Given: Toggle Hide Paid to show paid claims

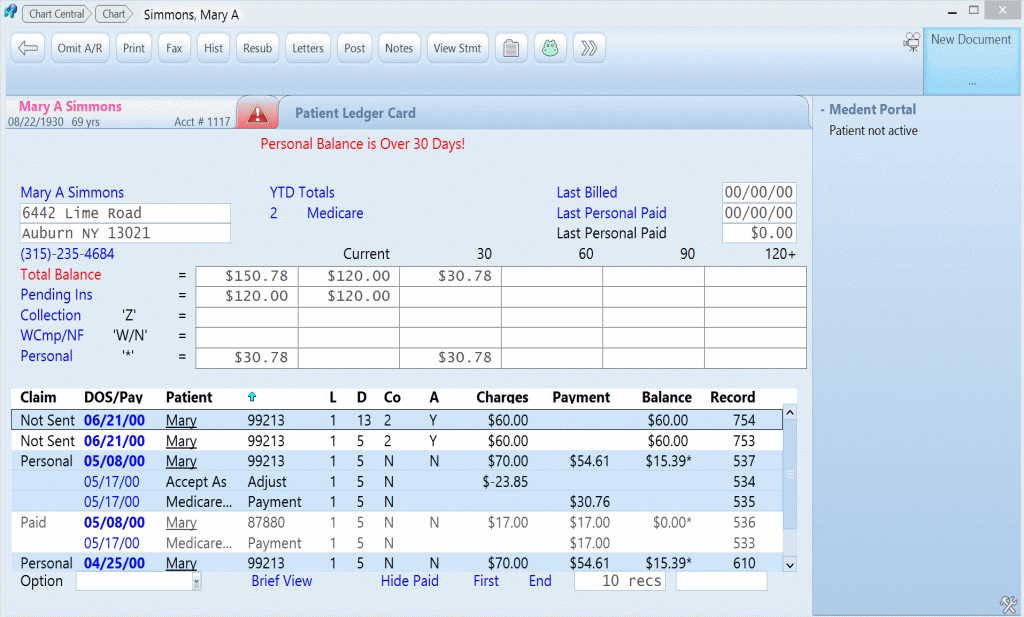Looking at the screenshot, I should click(x=409, y=580).
